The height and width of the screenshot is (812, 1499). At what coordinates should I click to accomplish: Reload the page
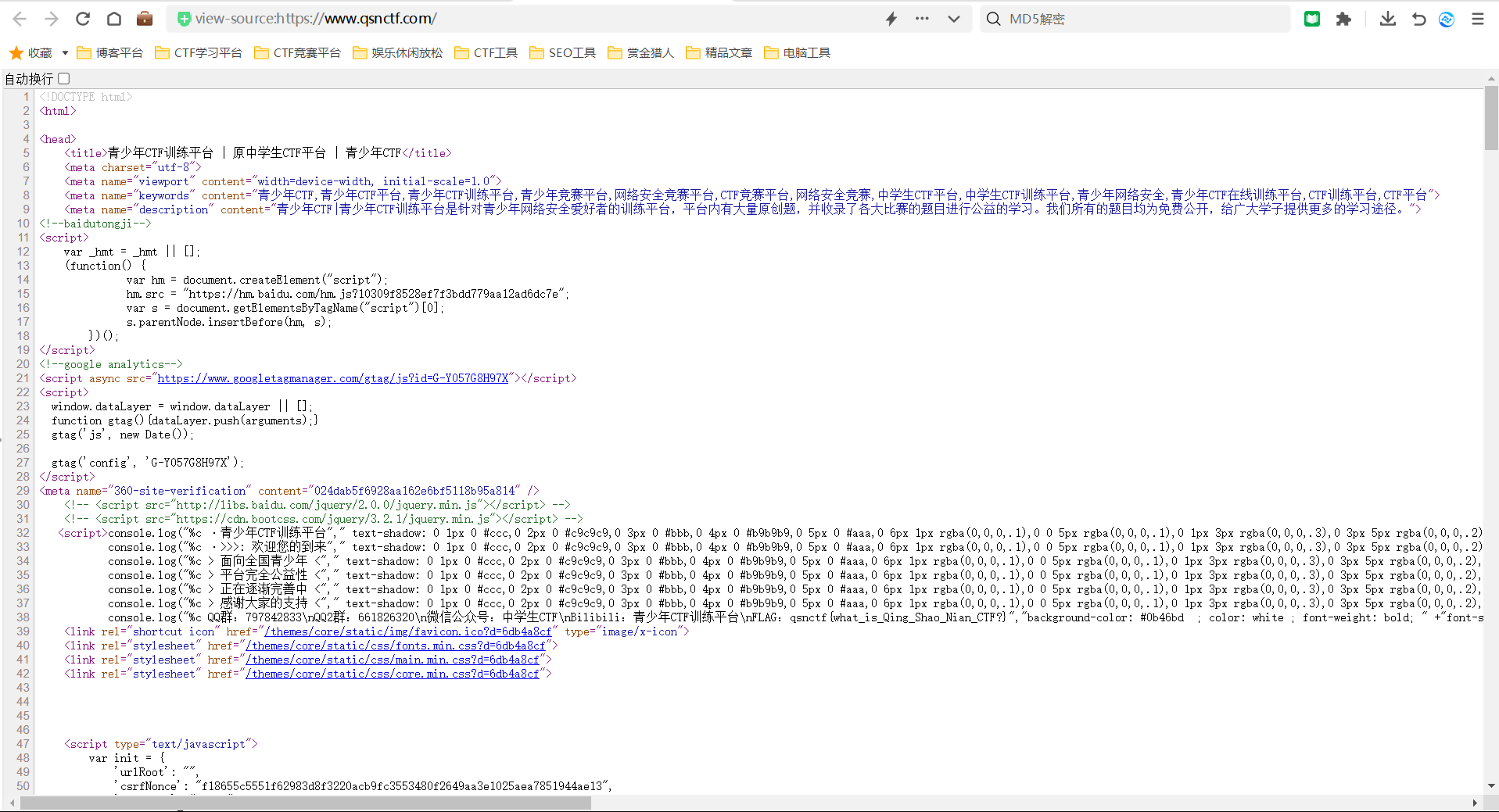coord(83,19)
